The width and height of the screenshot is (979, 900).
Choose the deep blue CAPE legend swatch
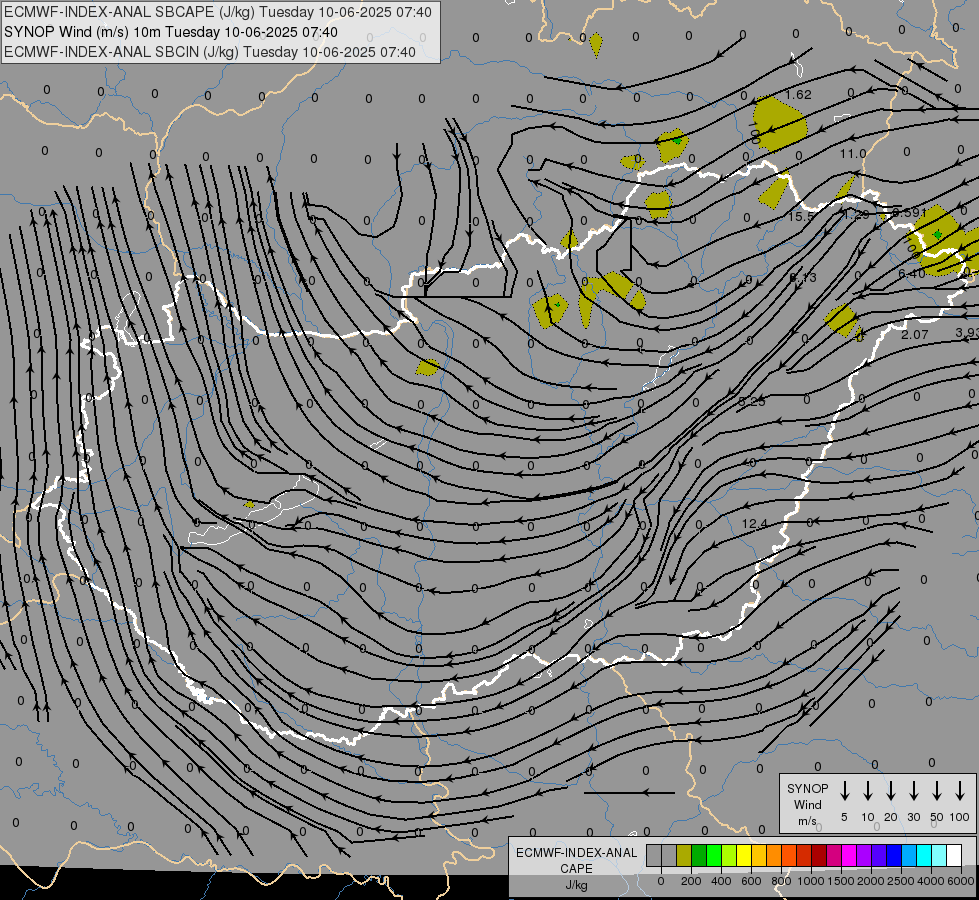(893, 855)
